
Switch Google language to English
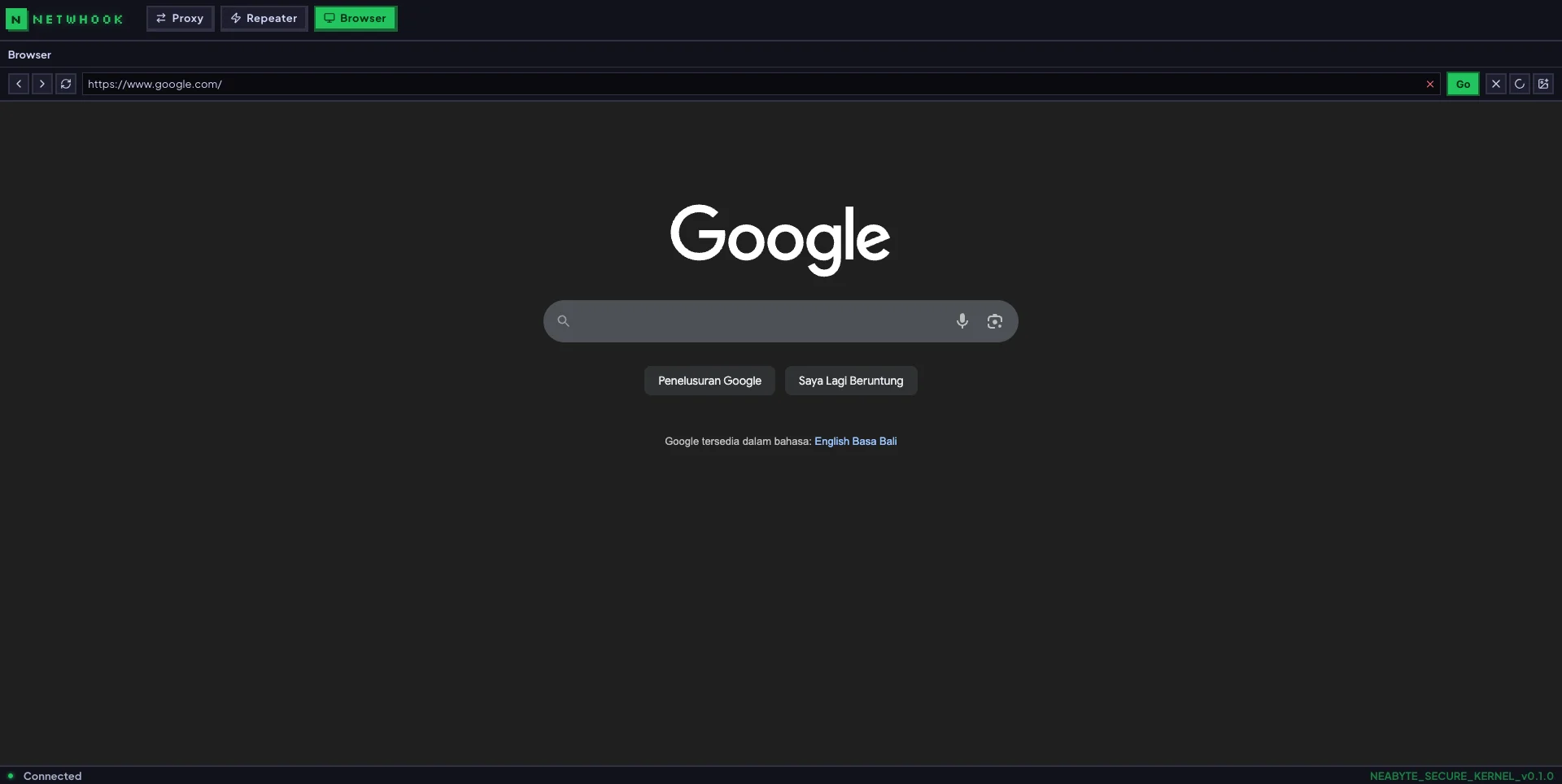[x=831, y=441]
